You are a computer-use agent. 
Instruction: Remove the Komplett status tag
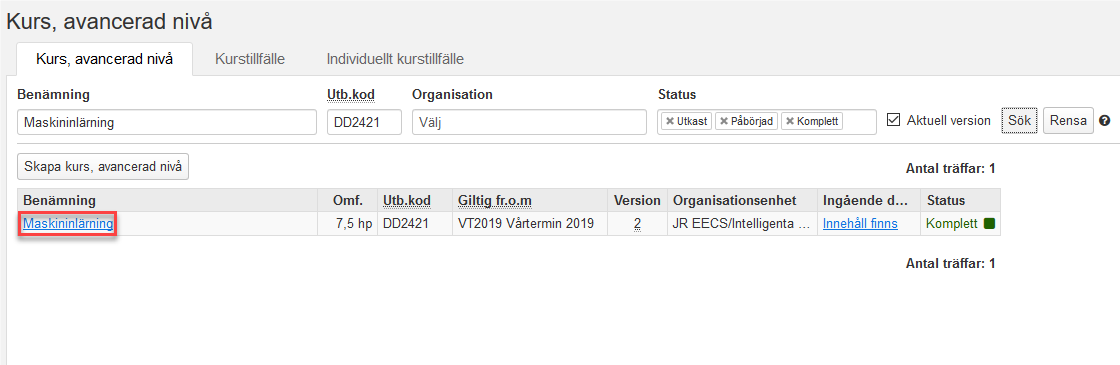(789, 121)
